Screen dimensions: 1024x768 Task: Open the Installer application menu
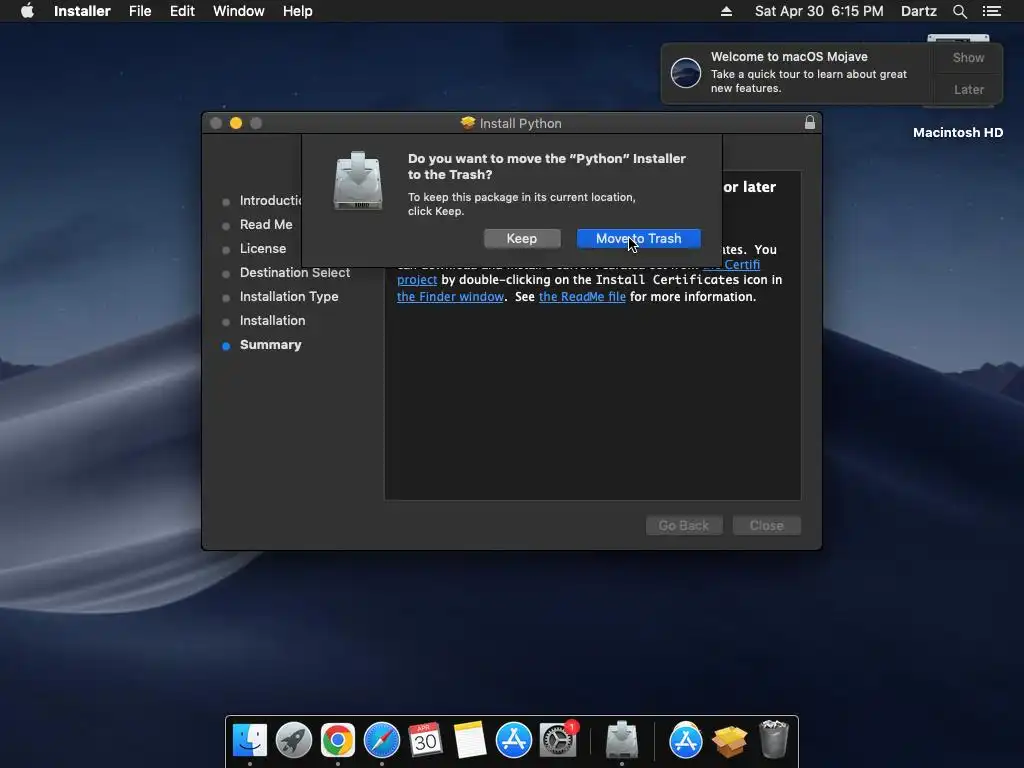[x=82, y=11]
